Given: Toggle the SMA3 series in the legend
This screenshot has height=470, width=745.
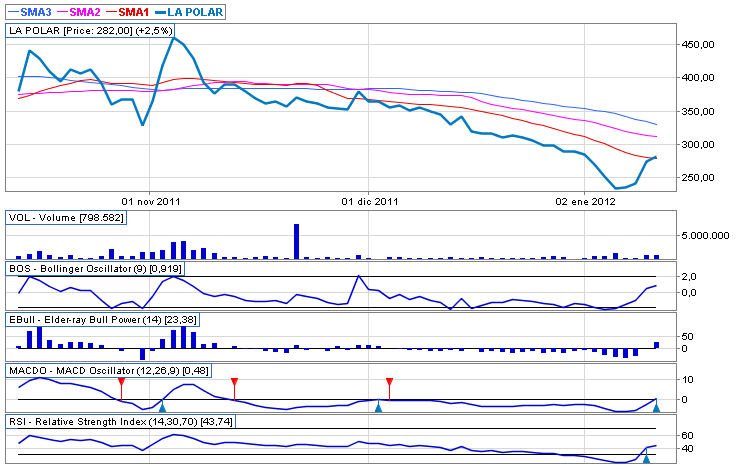Looking at the screenshot, I should [x=29, y=12].
